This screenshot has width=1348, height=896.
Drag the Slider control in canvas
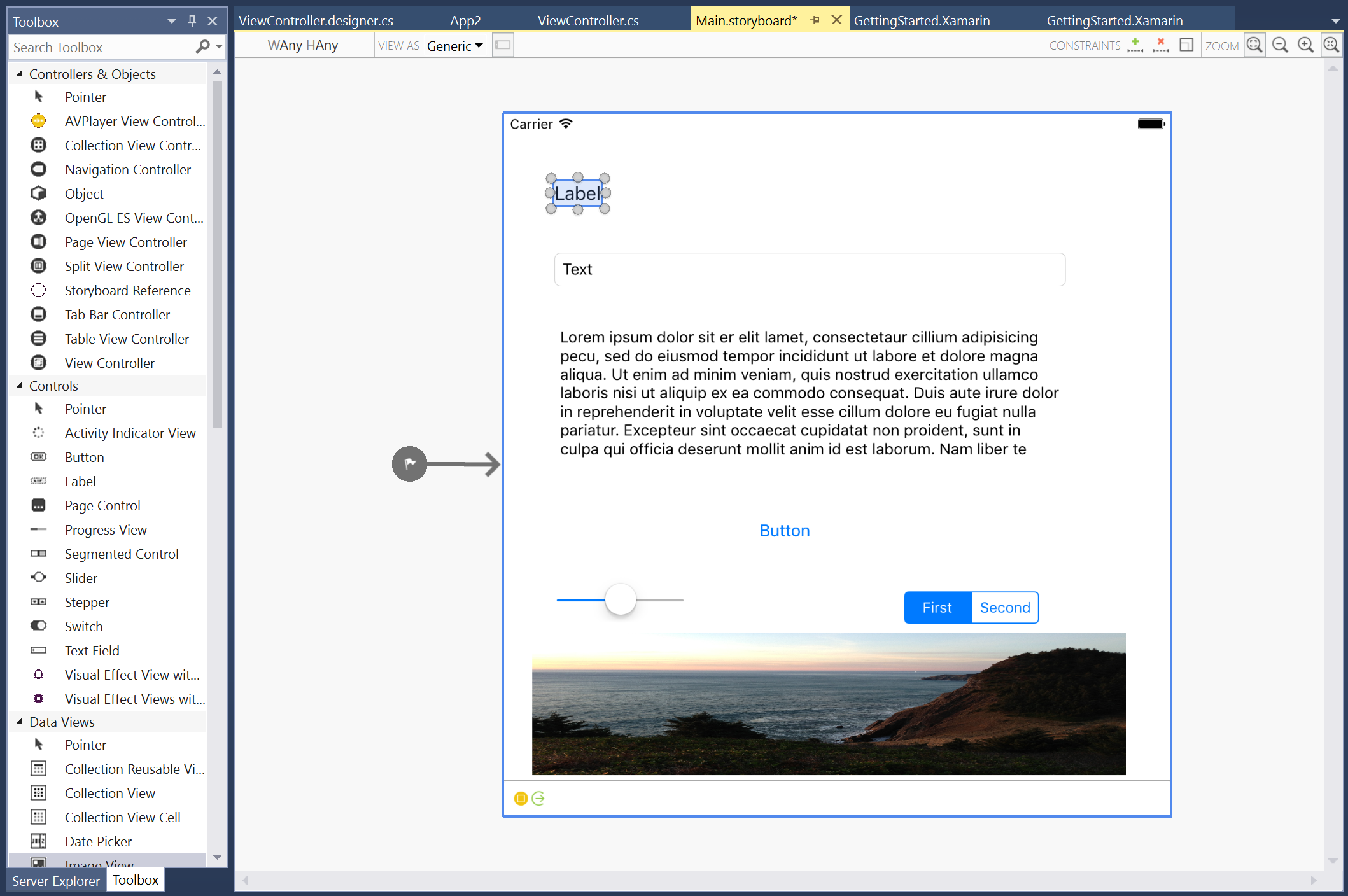point(620,599)
